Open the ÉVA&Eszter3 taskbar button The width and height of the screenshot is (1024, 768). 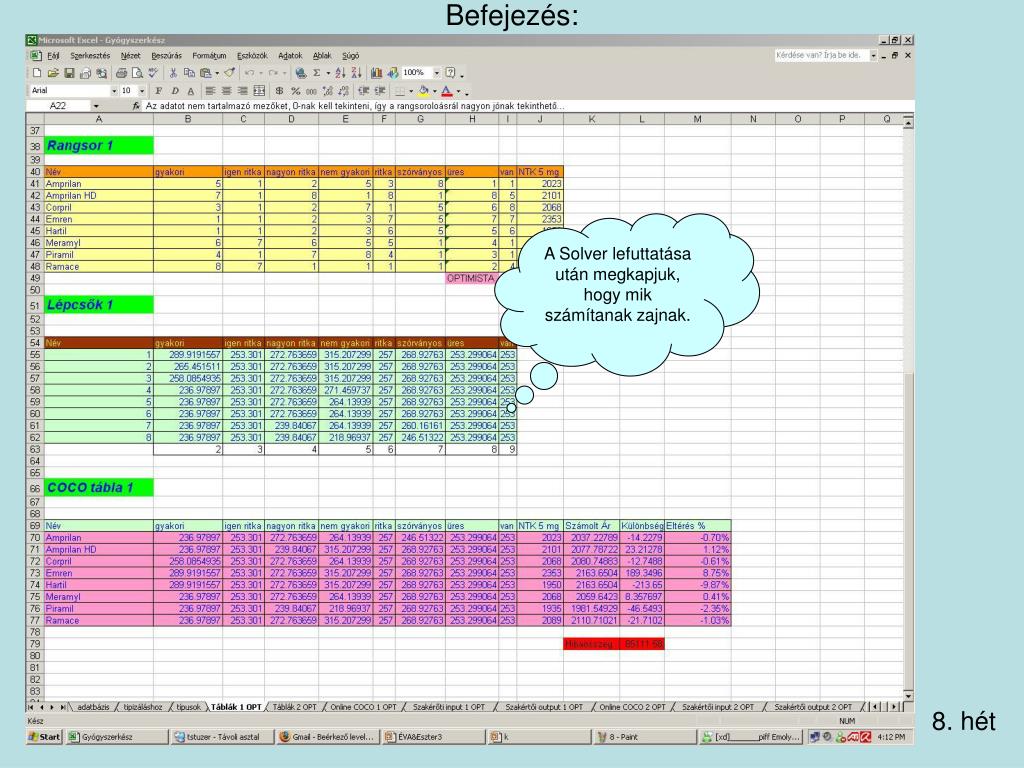point(433,737)
